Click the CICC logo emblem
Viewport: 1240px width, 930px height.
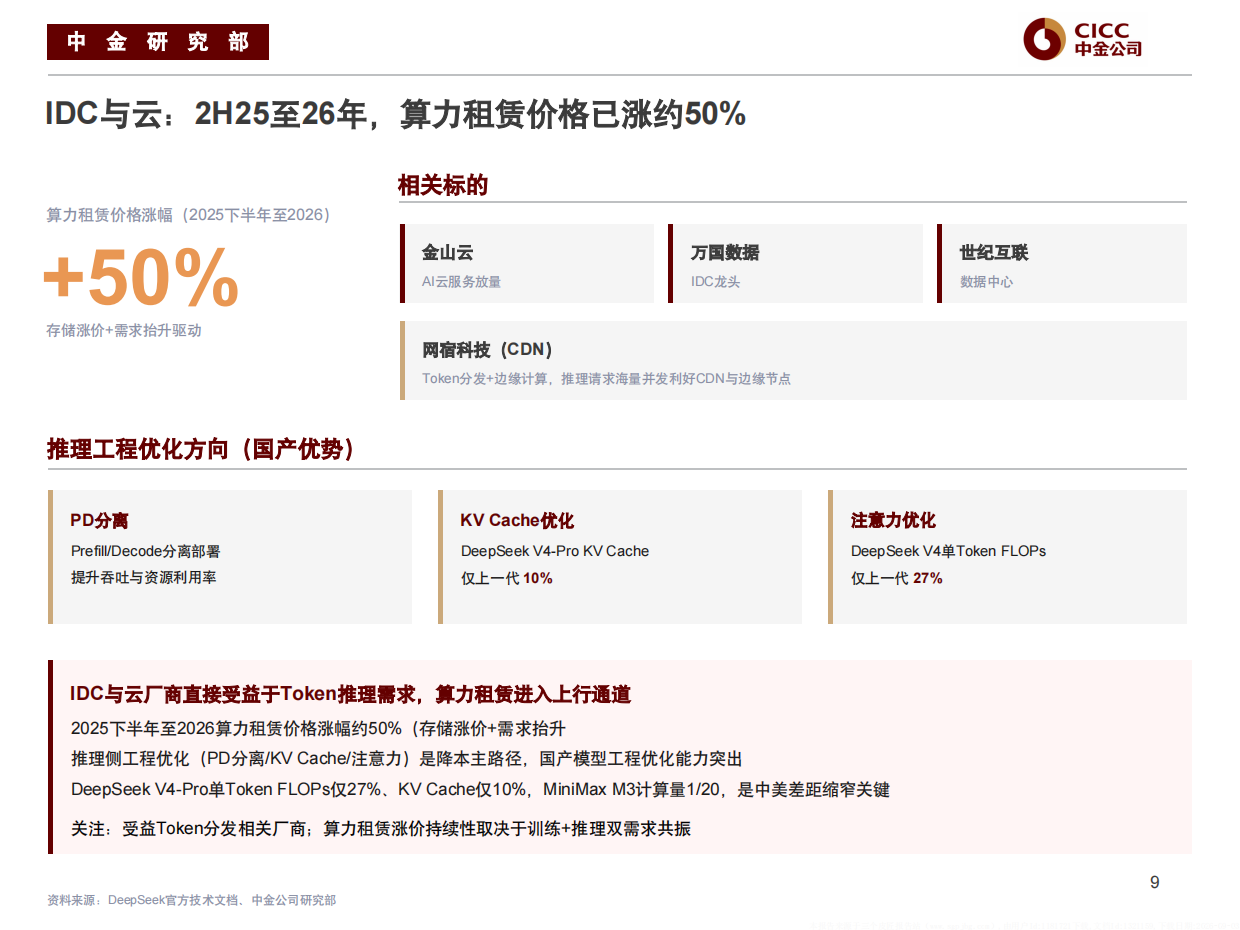tap(1044, 39)
